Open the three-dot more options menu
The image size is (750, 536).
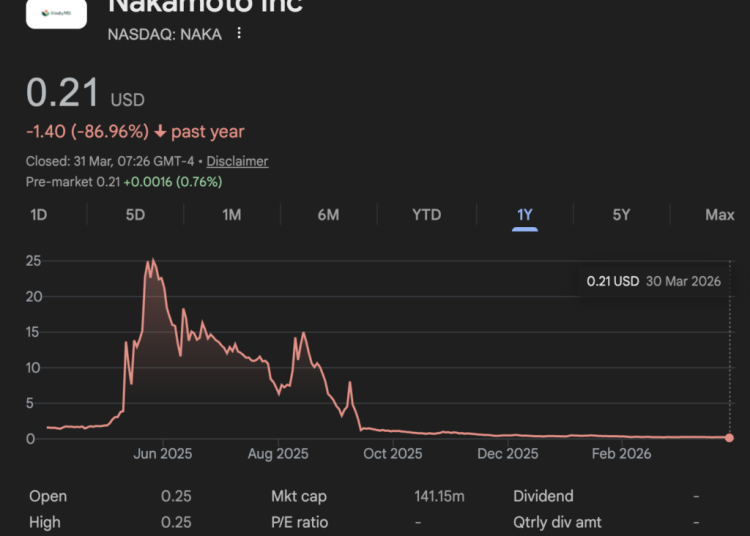pos(239,34)
